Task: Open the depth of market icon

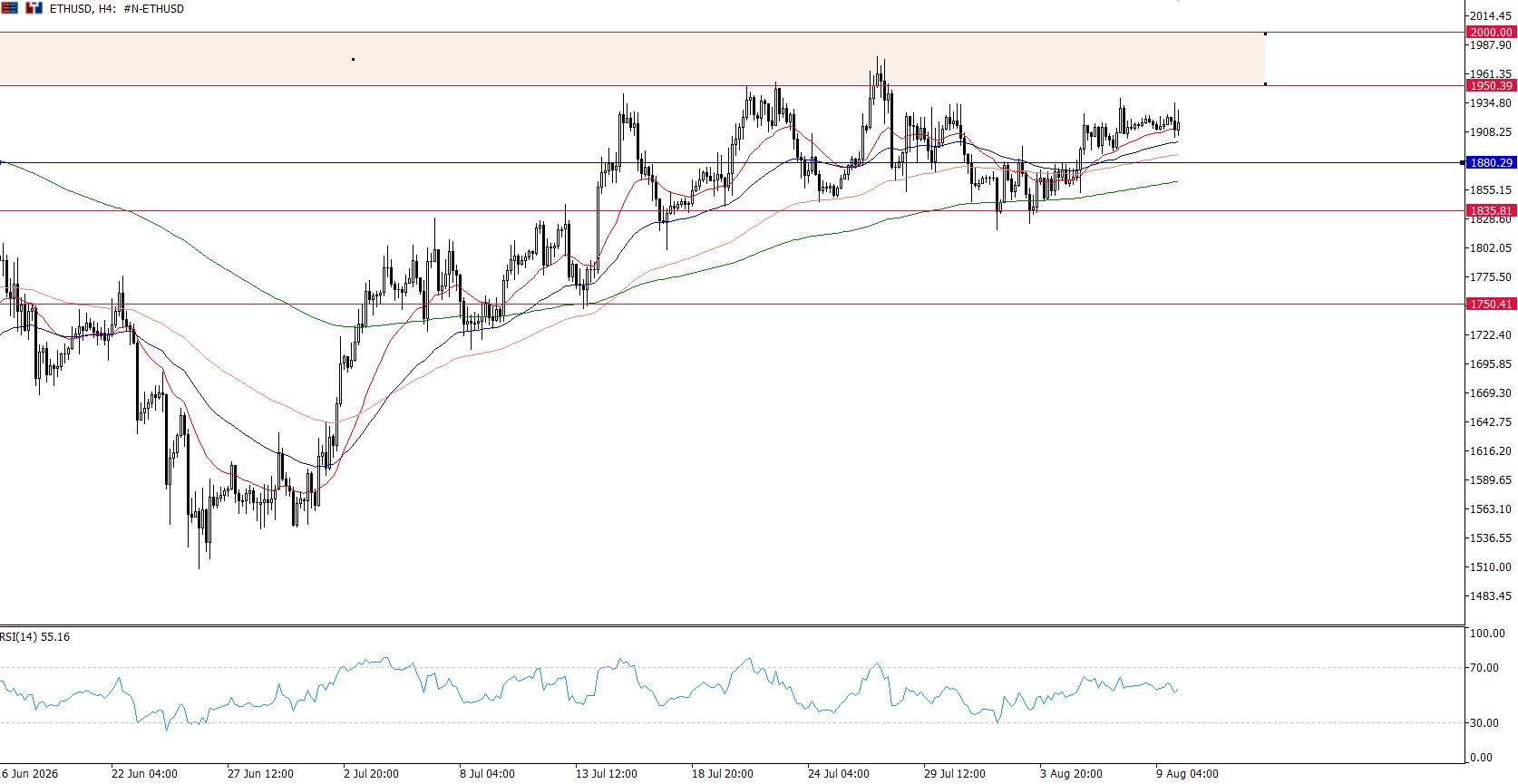Action: [x=9, y=8]
